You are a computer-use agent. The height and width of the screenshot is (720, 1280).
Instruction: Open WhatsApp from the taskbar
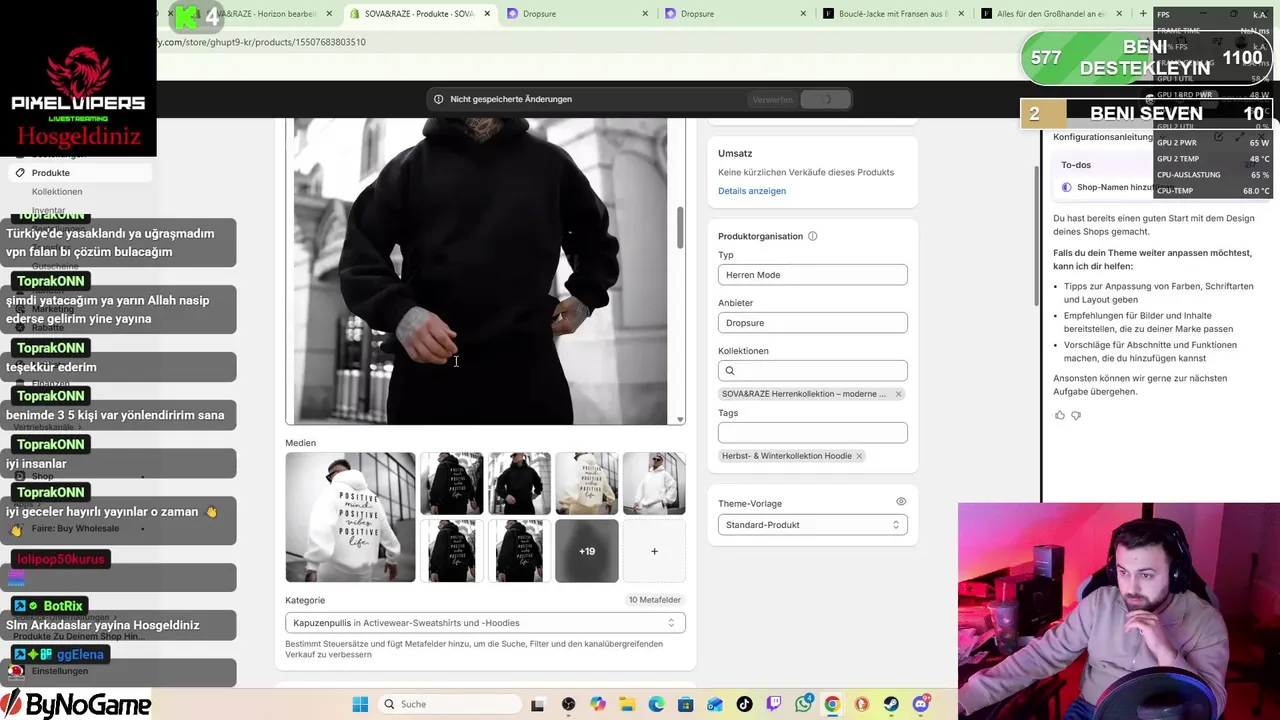point(803,704)
